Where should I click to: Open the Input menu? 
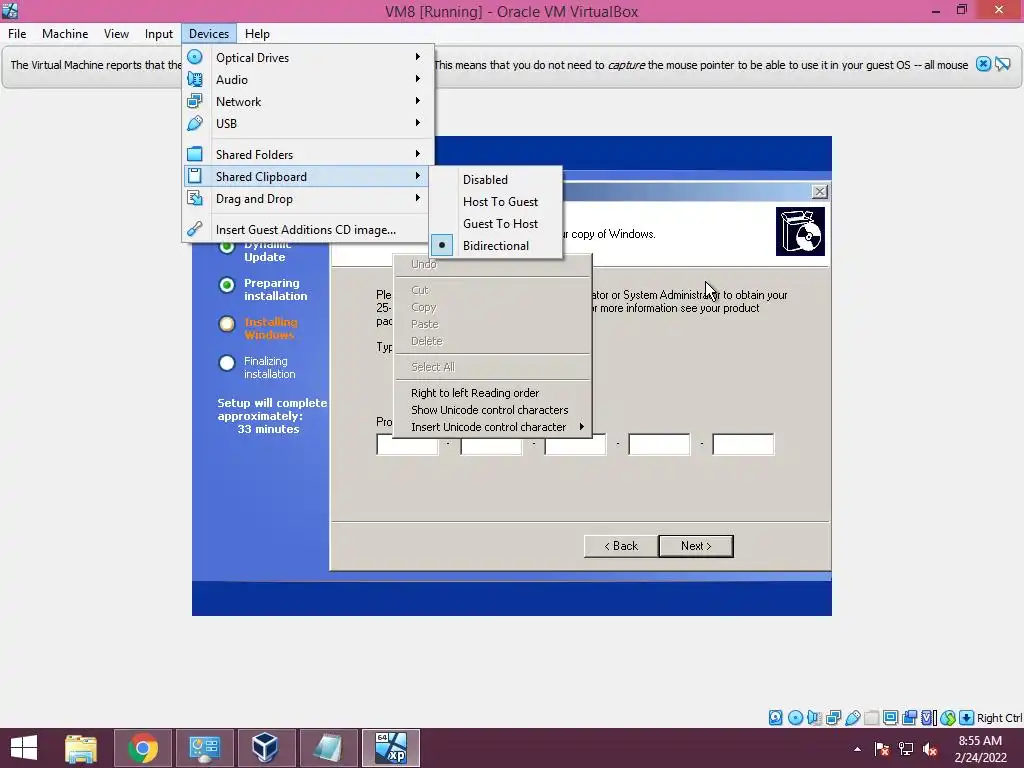tap(159, 34)
